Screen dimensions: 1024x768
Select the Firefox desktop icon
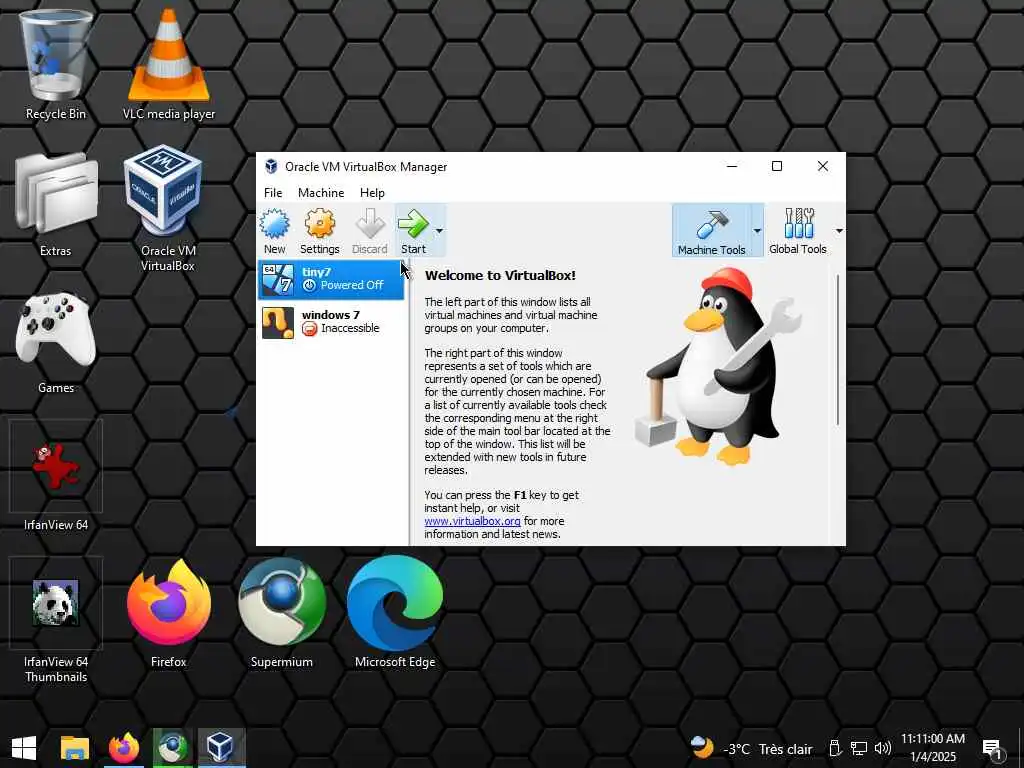(168, 613)
